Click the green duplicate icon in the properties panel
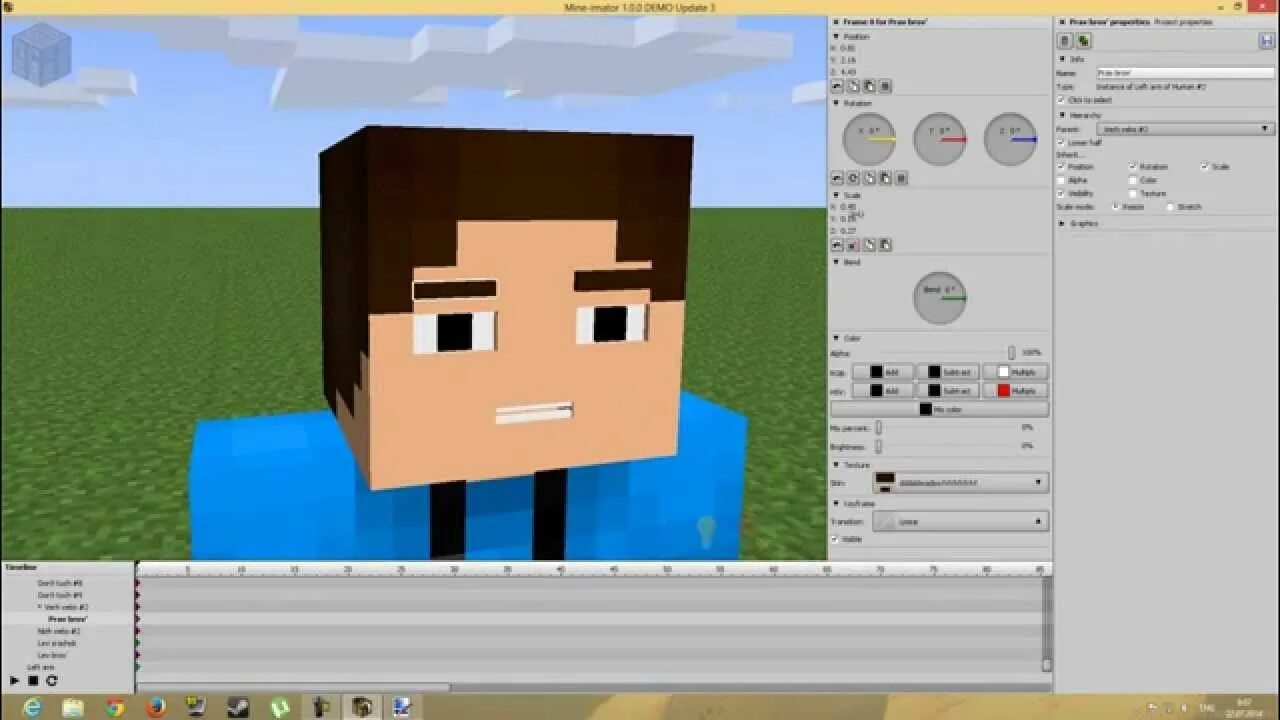1280x720 pixels. 1084,41
